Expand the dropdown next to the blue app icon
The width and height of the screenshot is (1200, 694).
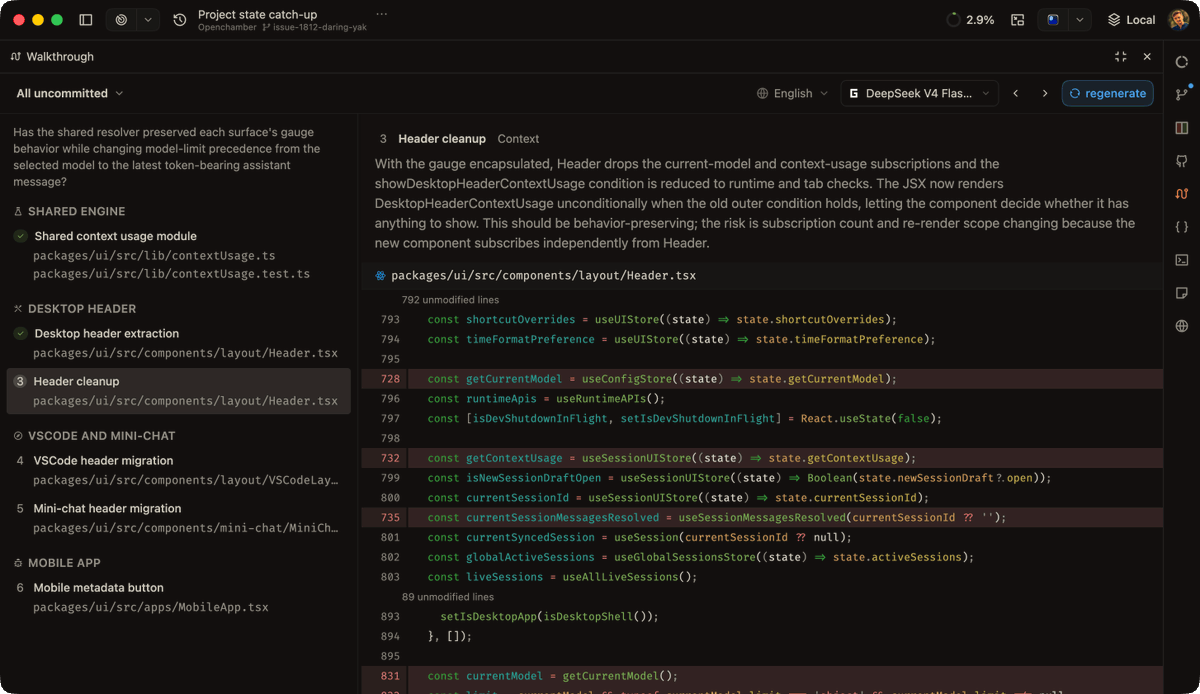[1079, 20]
